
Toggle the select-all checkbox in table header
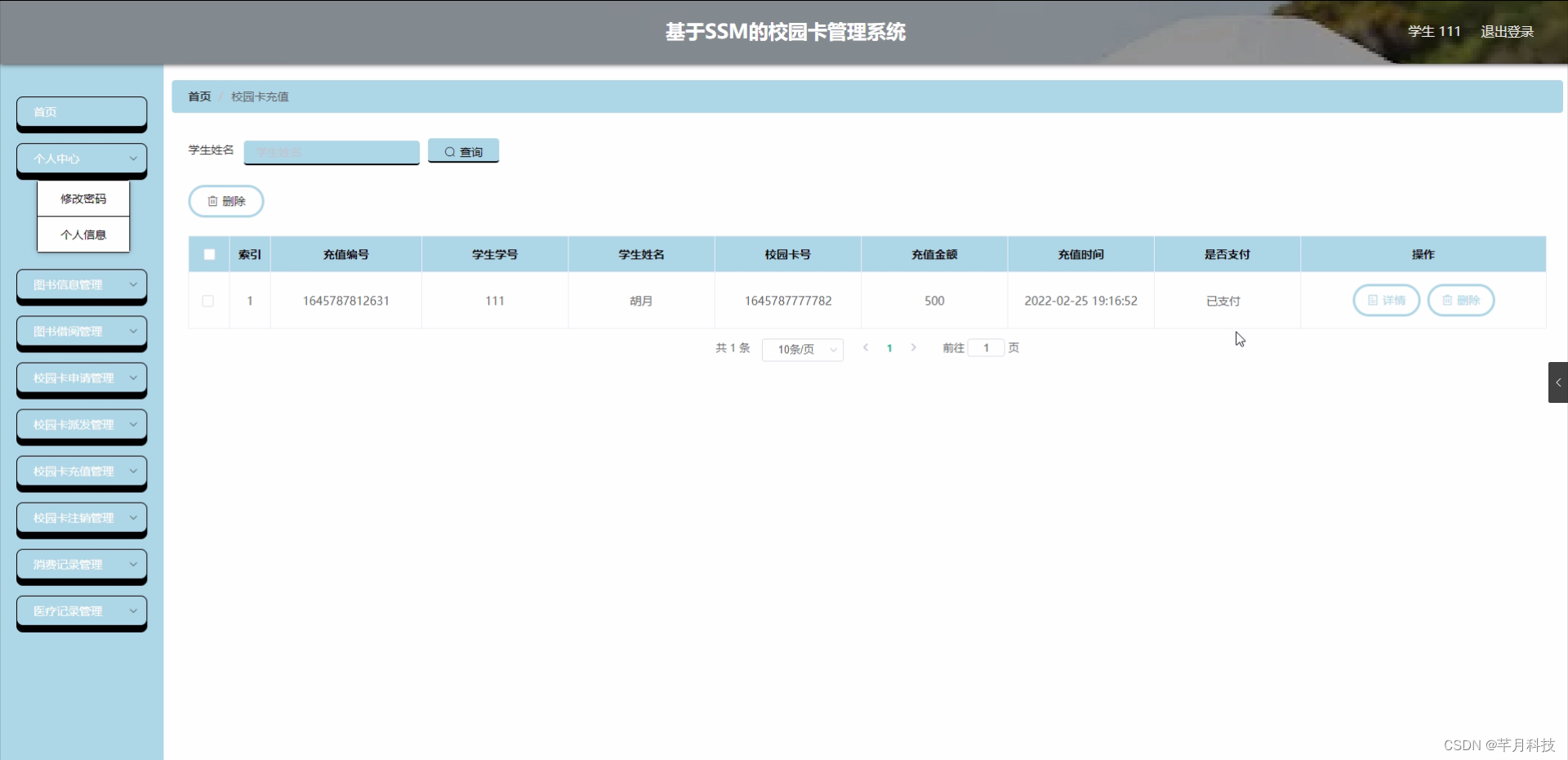tap(208, 254)
